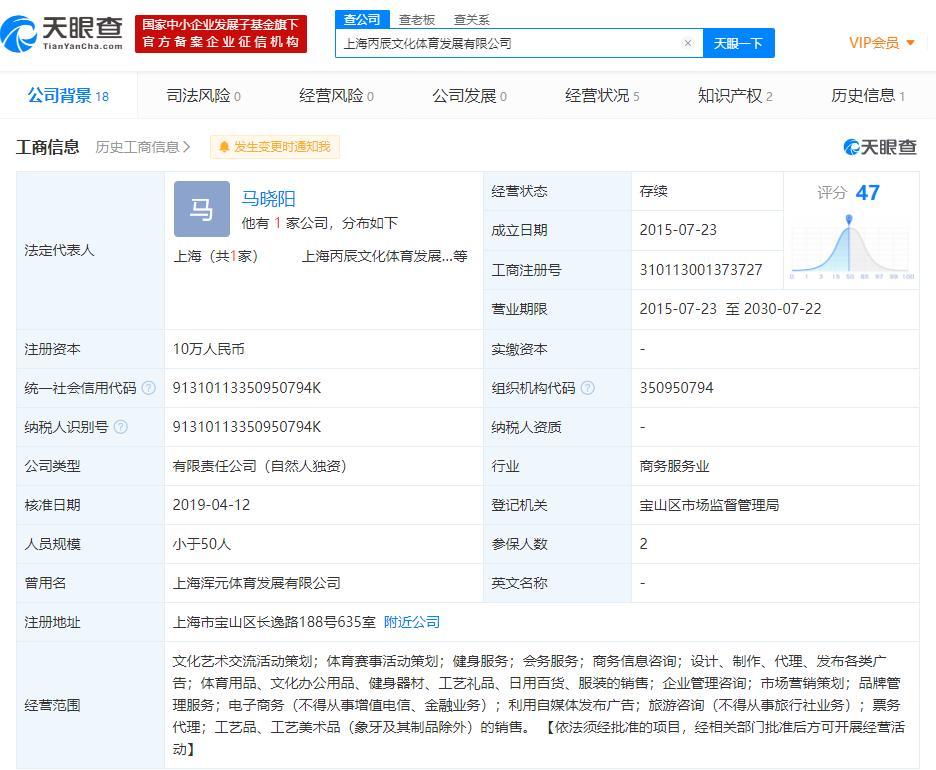Open 历史工商信息 via its chevron link
This screenshot has height=770, width=936.
pyautogui.click(x=143, y=147)
